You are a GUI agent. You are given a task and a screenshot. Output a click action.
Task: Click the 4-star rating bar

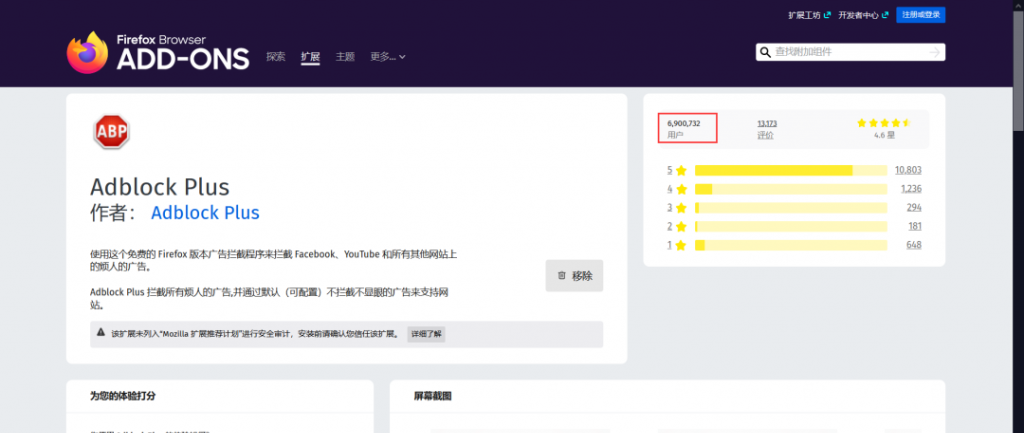tap(791, 189)
